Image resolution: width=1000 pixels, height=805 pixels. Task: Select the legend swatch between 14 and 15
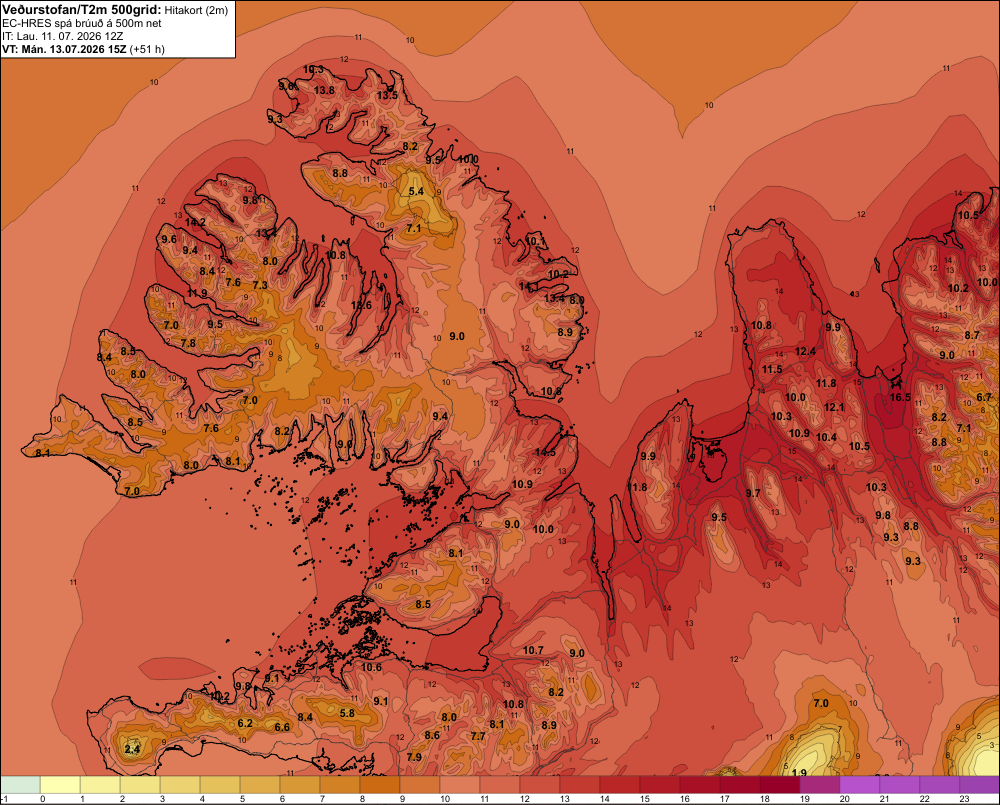620,785
